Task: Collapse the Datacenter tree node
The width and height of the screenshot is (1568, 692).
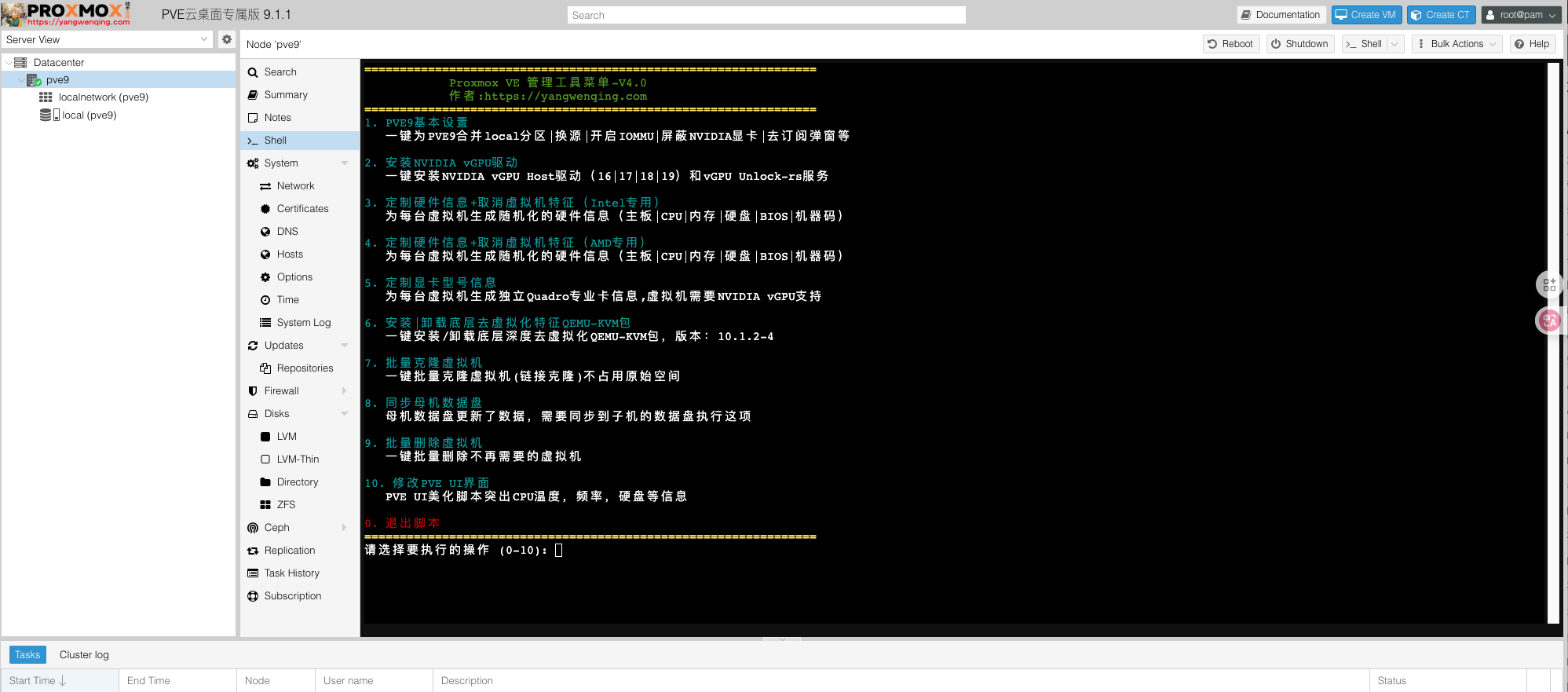Action: (9, 63)
